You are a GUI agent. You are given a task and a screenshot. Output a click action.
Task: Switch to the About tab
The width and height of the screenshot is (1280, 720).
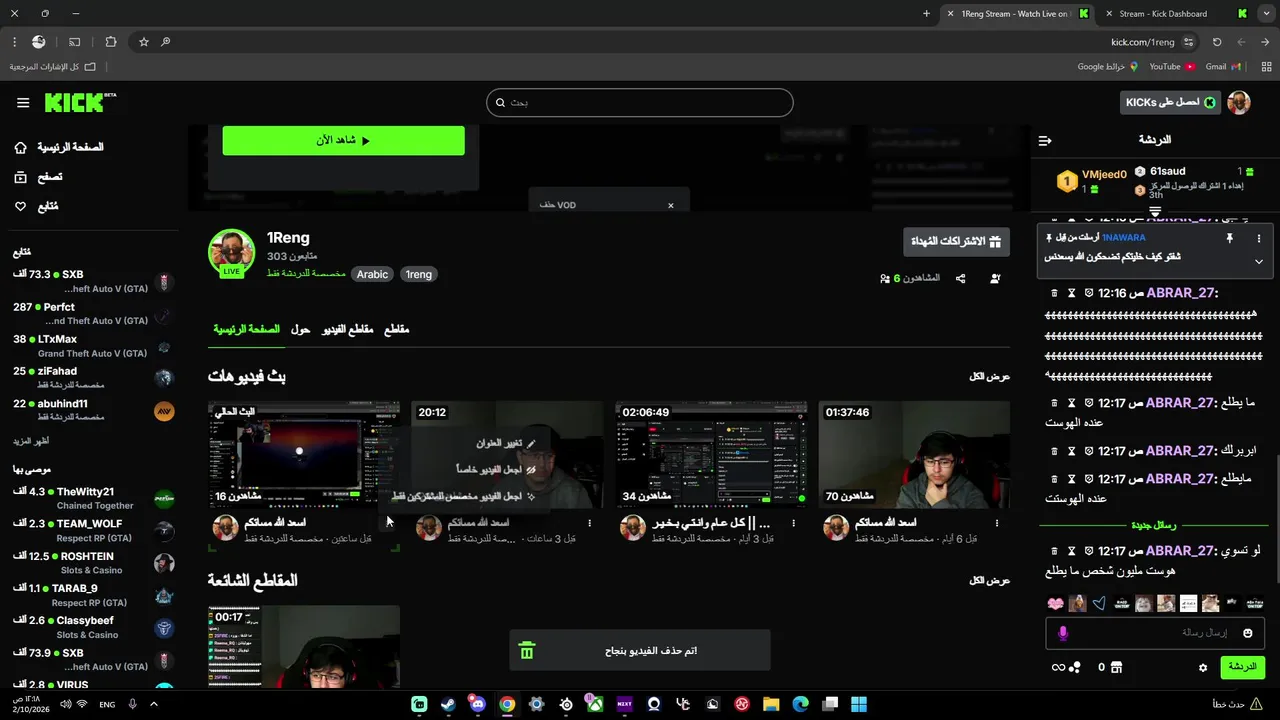[301, 329]
